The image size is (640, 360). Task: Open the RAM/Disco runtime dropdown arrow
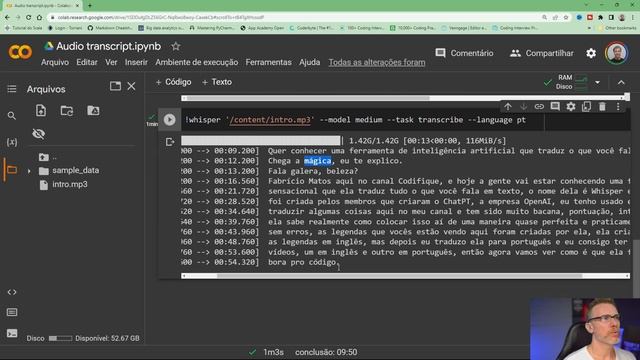pos(597,82)
